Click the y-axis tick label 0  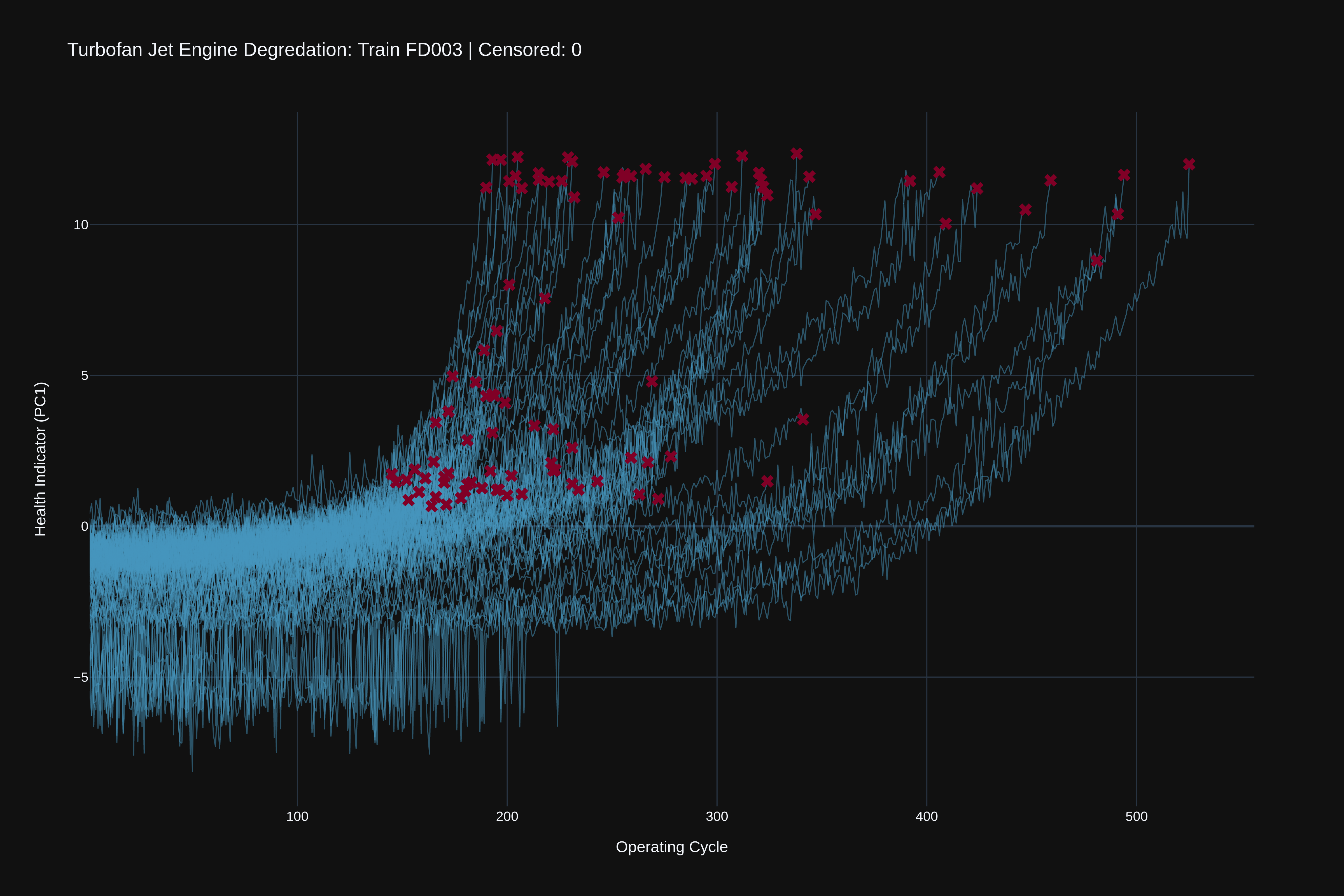tap(85, 527)
